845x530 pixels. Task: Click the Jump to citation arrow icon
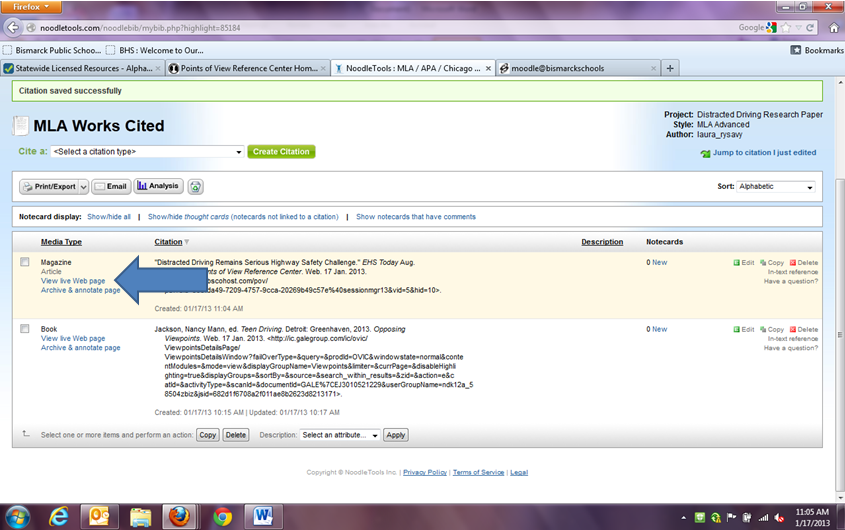coord(705,153)
